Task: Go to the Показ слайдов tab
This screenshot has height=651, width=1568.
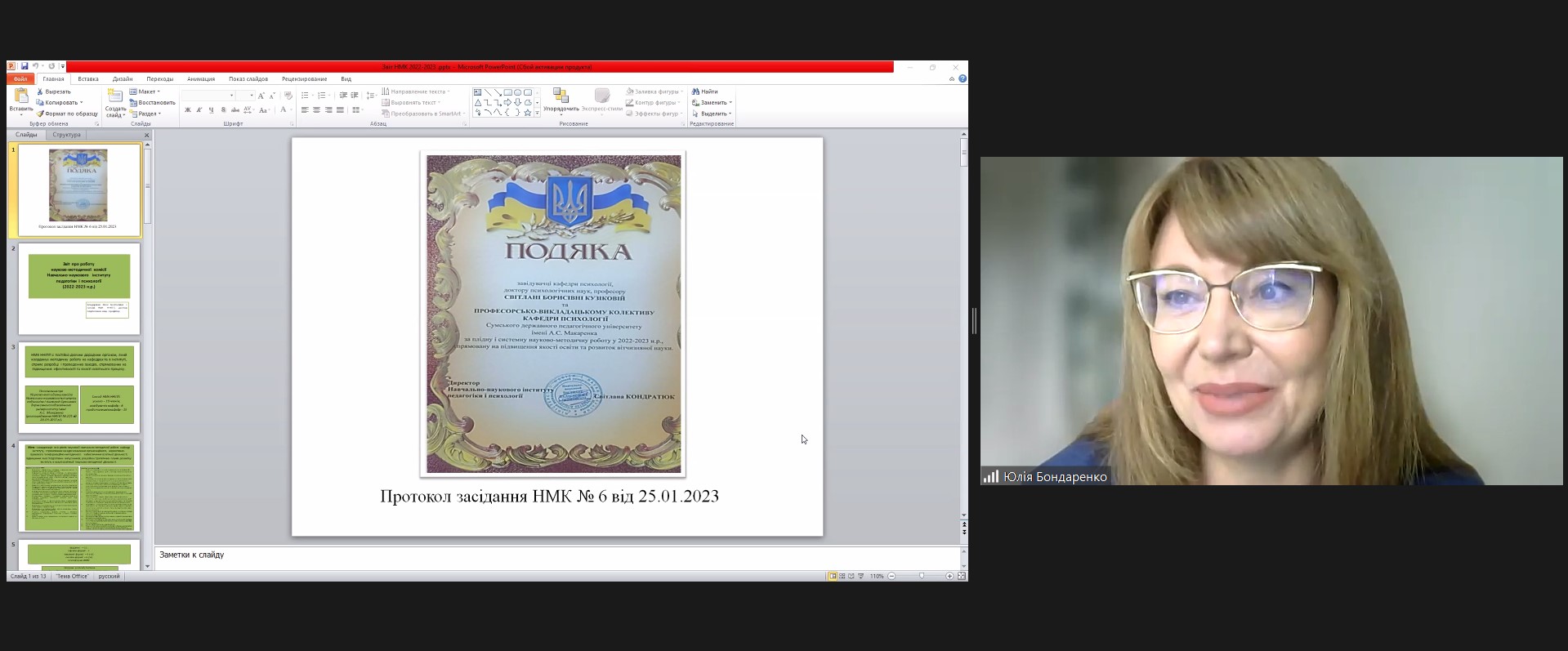Action: pos(248,79)
